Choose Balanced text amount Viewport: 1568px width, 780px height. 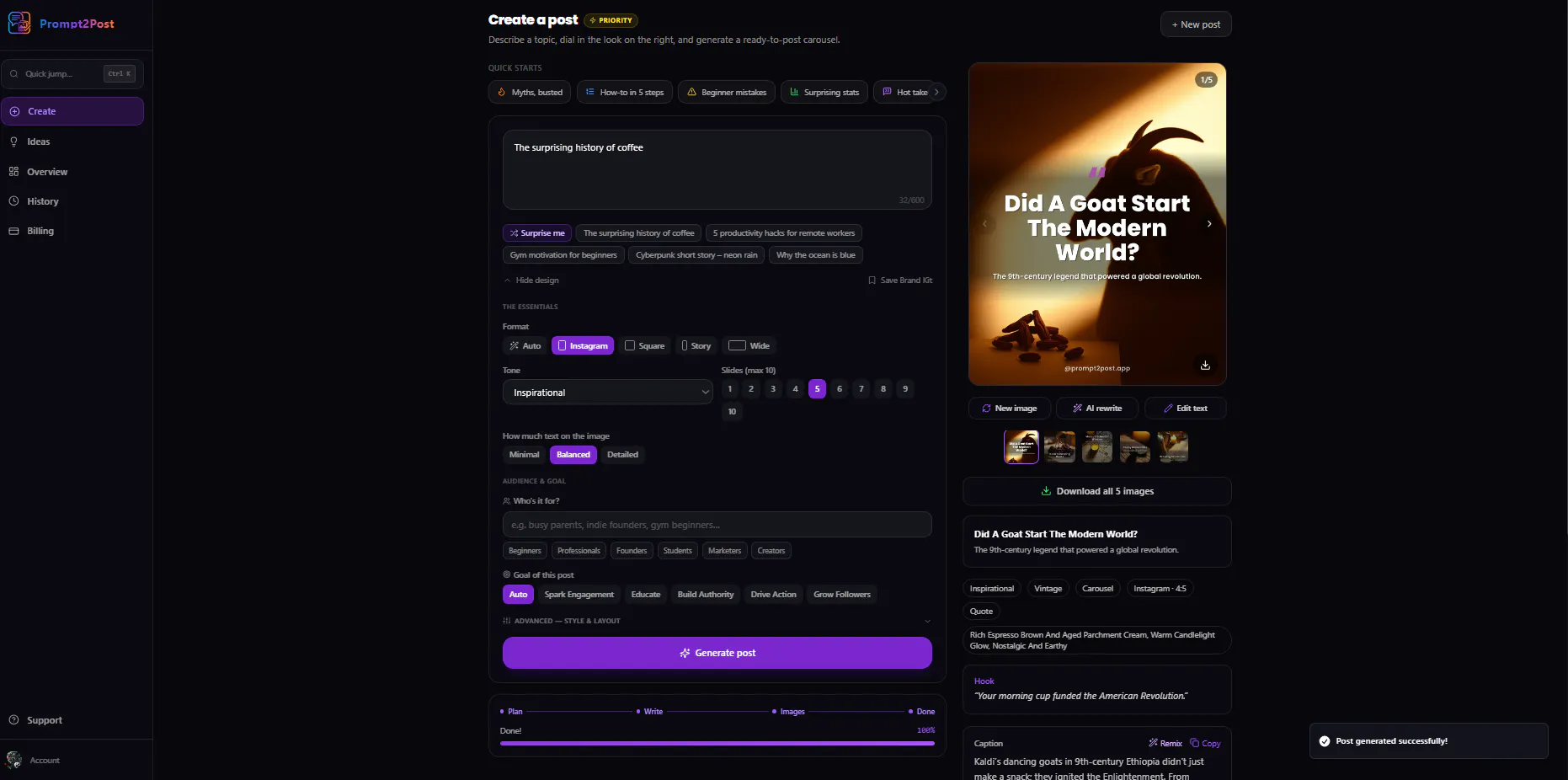(573, 455)
